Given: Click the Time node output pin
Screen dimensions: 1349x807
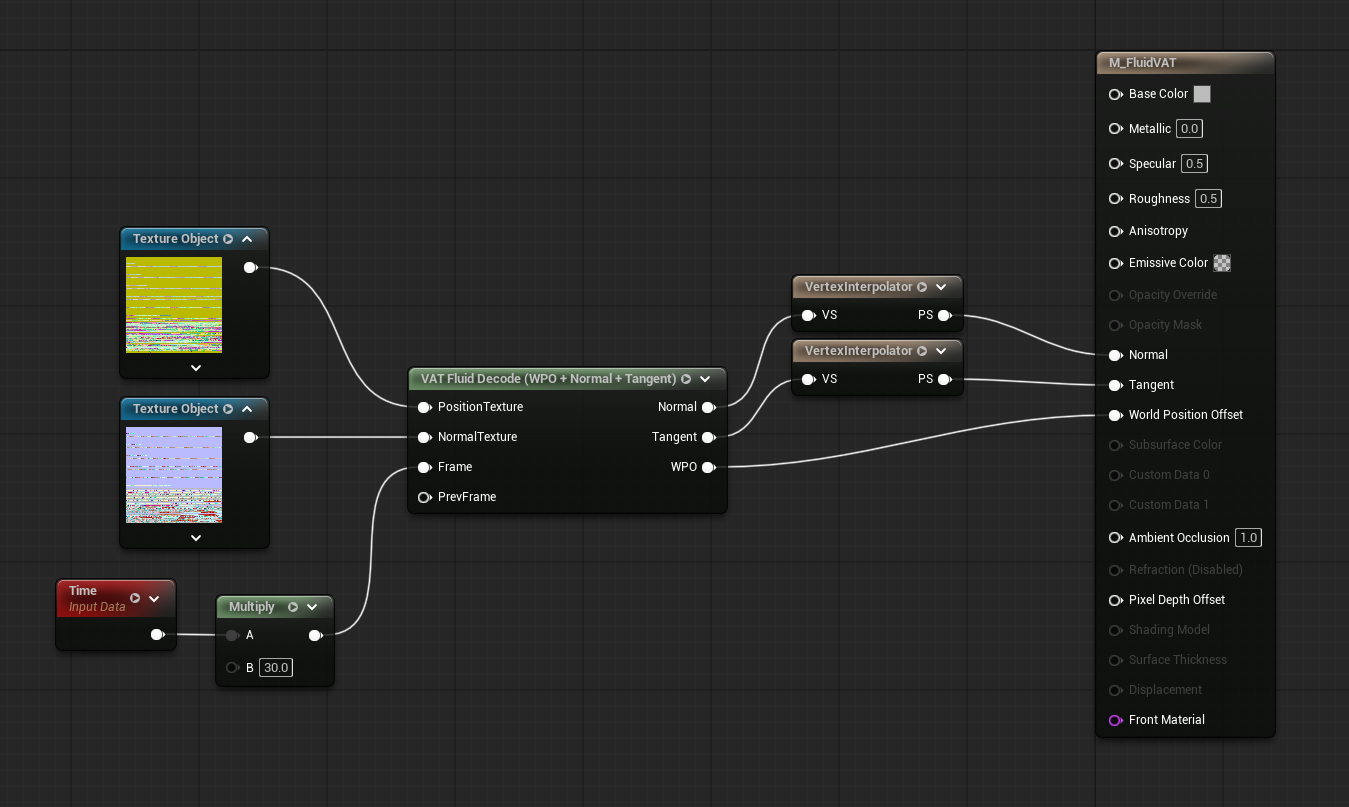Looking at the screenshot, I should [157, 635].
